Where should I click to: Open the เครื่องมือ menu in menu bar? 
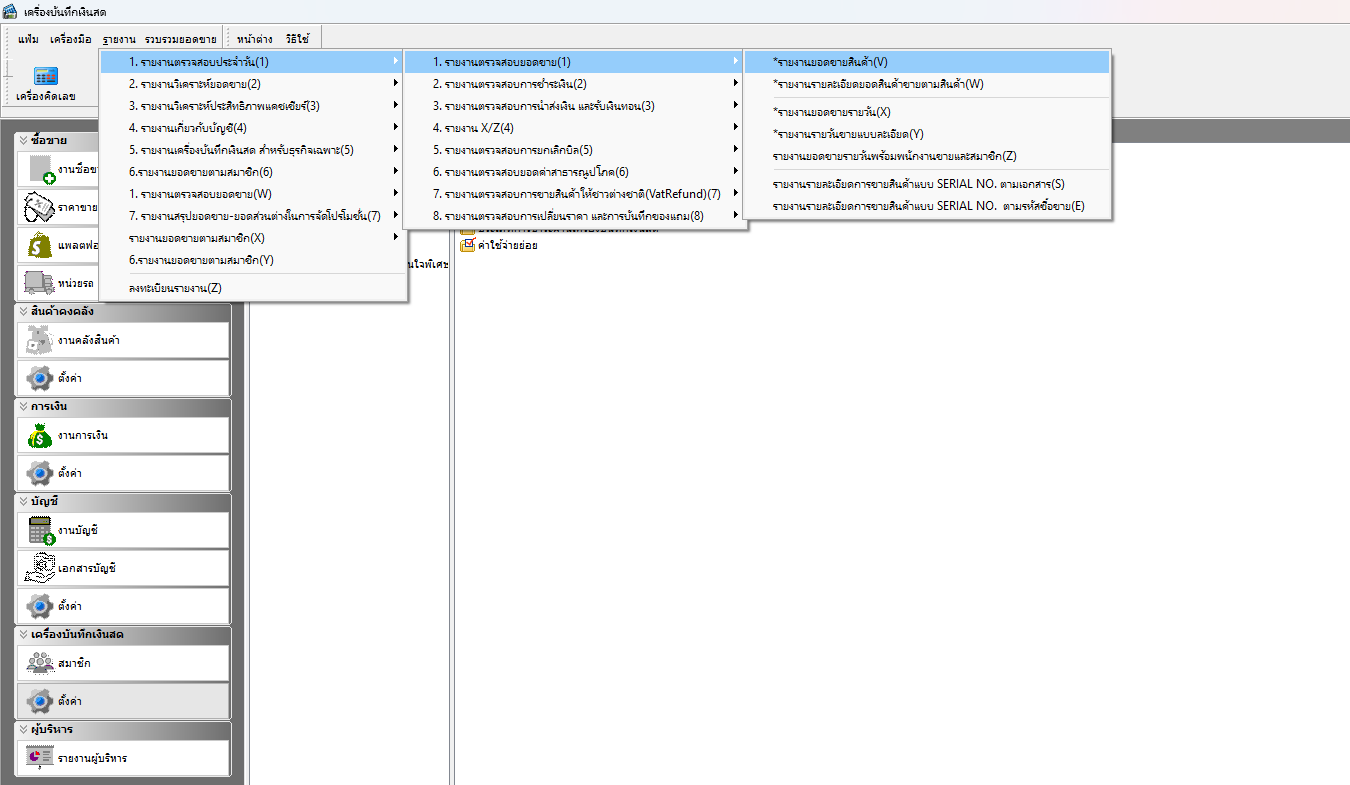coord(70,39)
